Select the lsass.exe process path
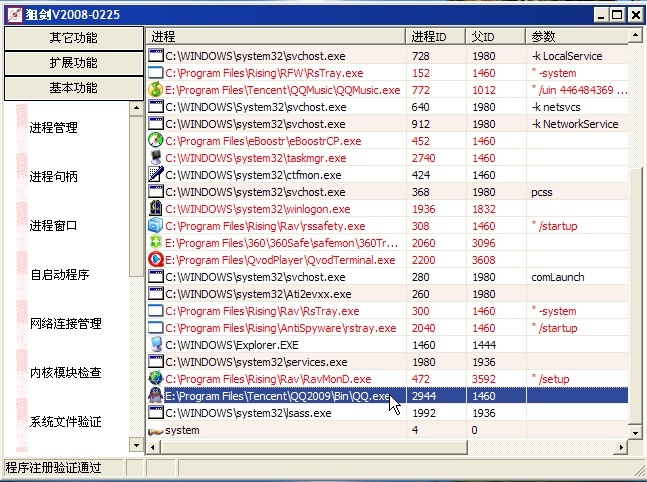This screenshot has width=647, height=482. pyautogui.click(x=248, y=413)
